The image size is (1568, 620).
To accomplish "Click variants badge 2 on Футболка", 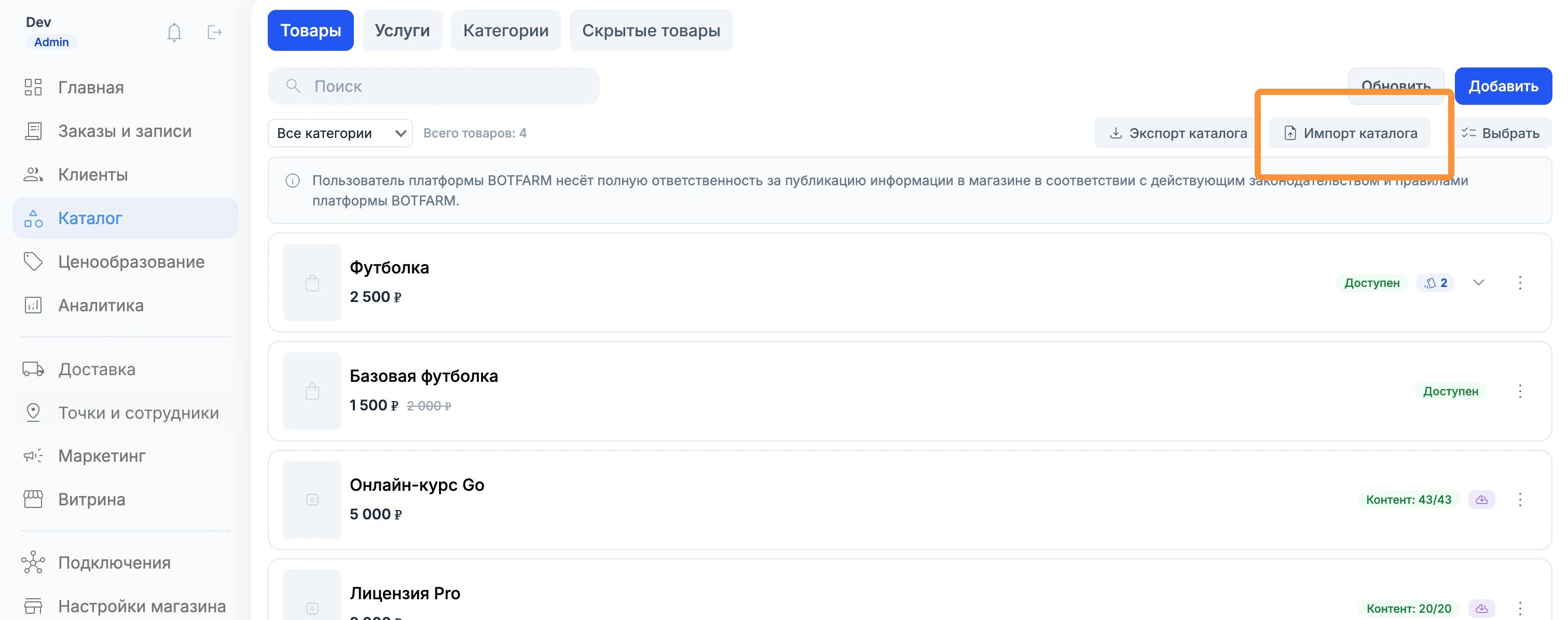I will (1435, 282).
